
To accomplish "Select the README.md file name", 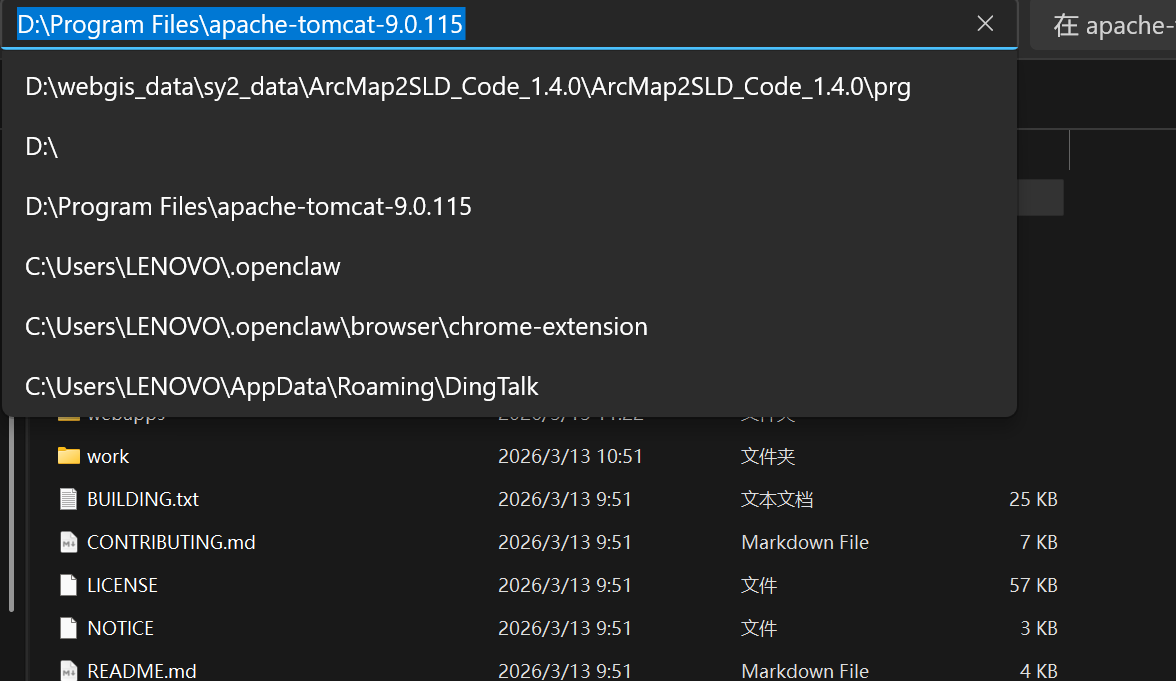I will (142, 670).
